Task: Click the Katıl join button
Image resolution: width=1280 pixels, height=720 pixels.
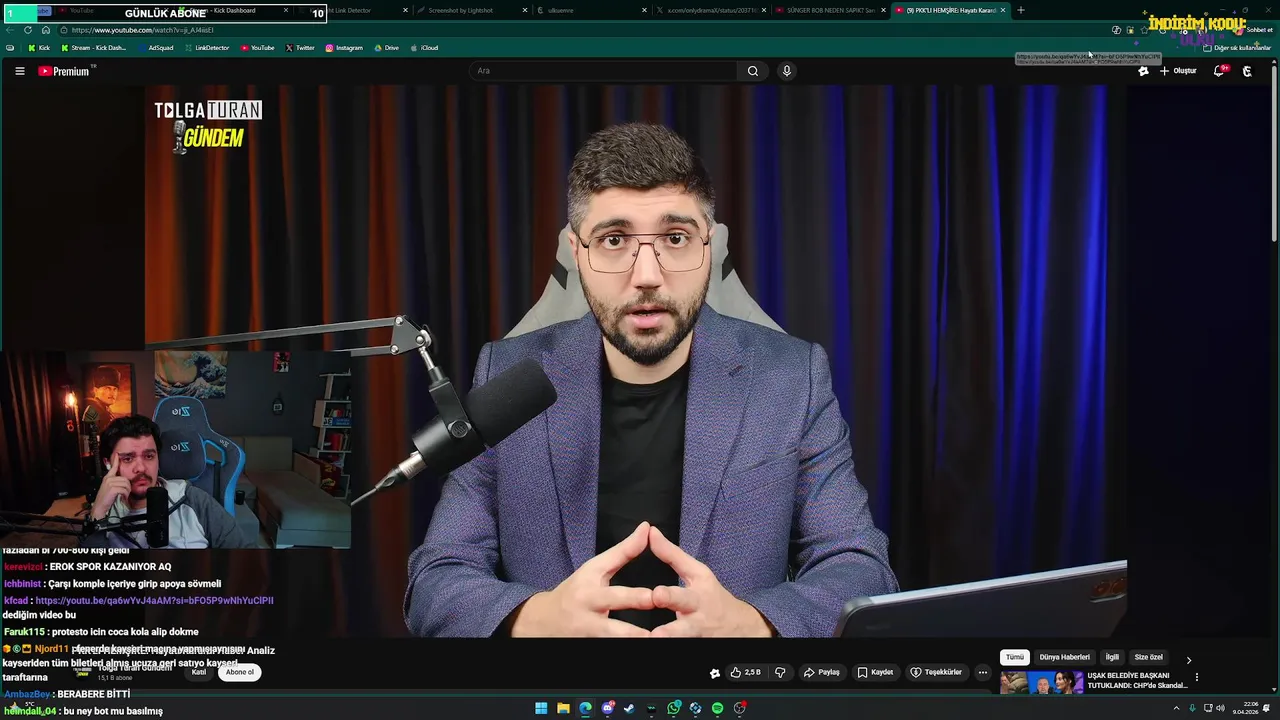Action: pos(199,672)
